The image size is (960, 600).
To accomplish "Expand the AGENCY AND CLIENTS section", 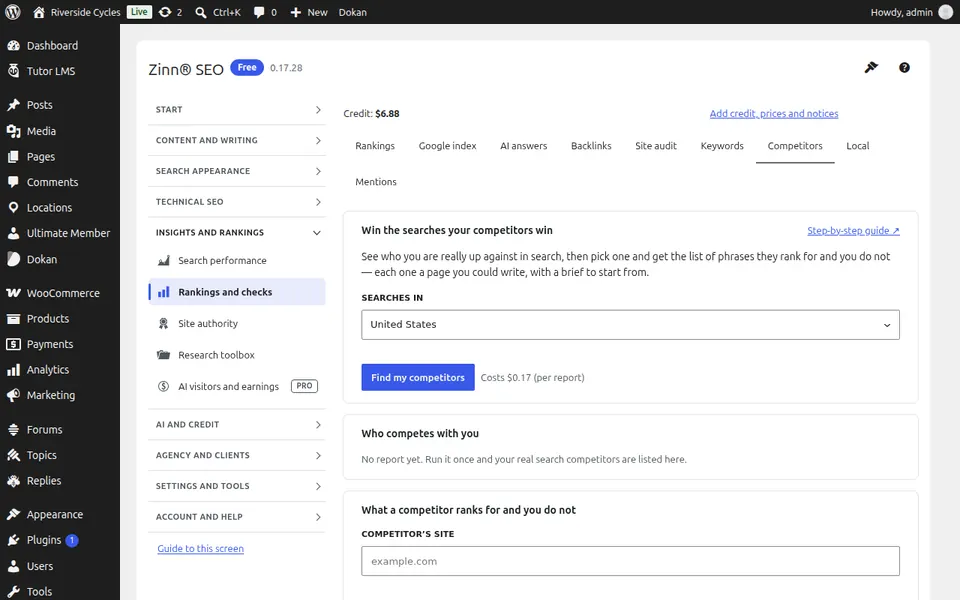I will pos(237,456).
